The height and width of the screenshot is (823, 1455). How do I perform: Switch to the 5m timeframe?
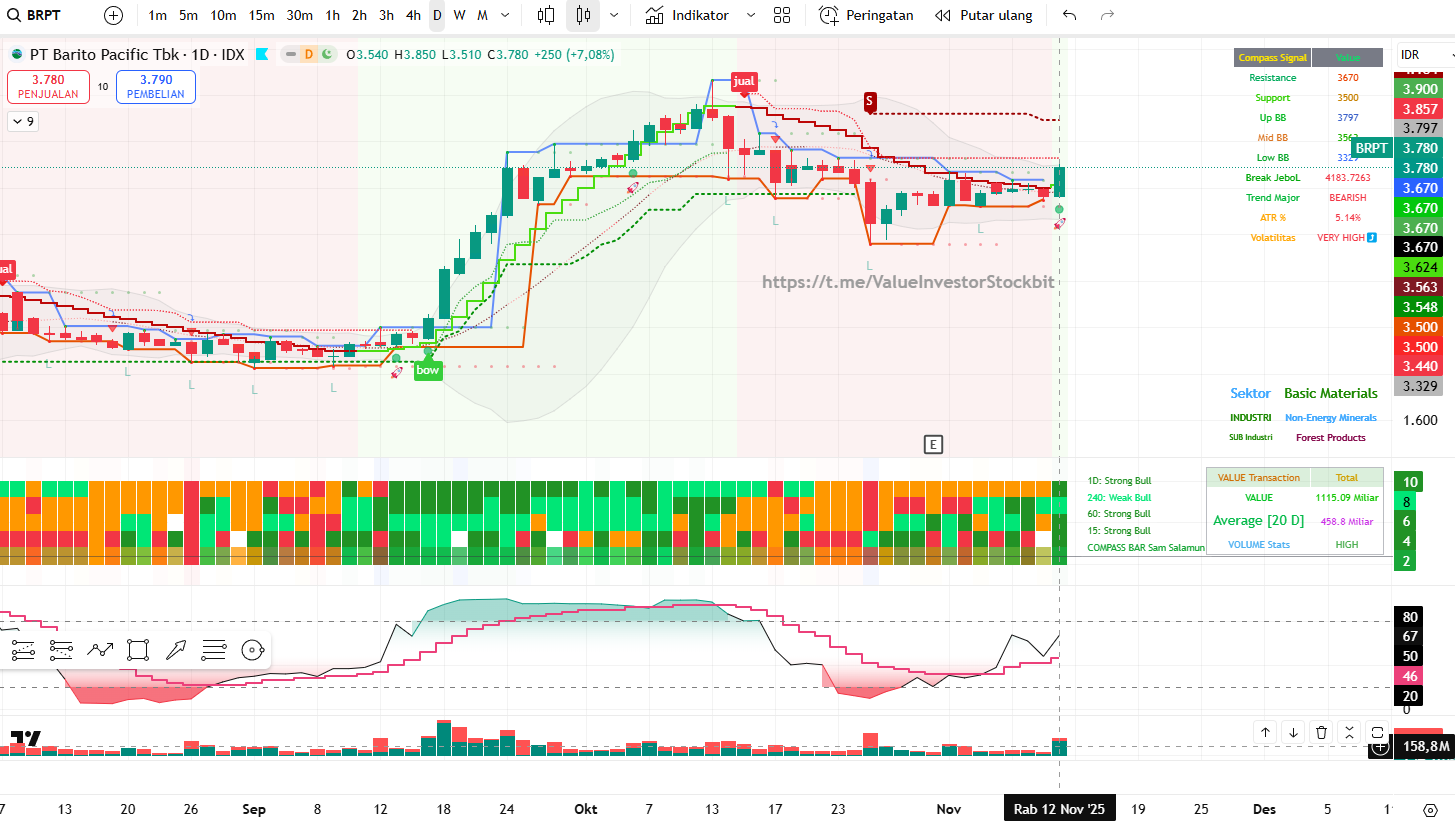188,15
